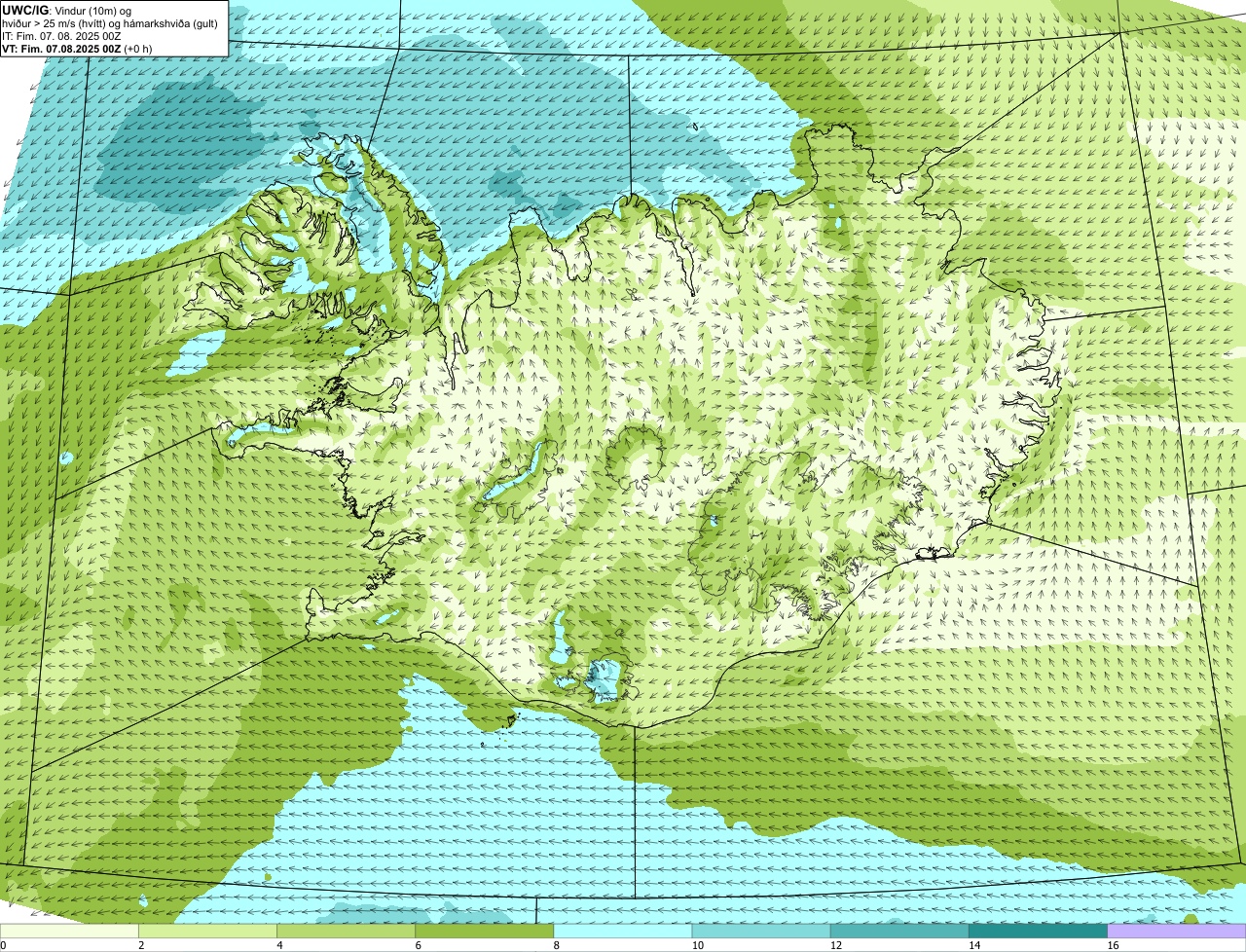Click the light green 2–4 m/s legend swatch

coord(208,932)
